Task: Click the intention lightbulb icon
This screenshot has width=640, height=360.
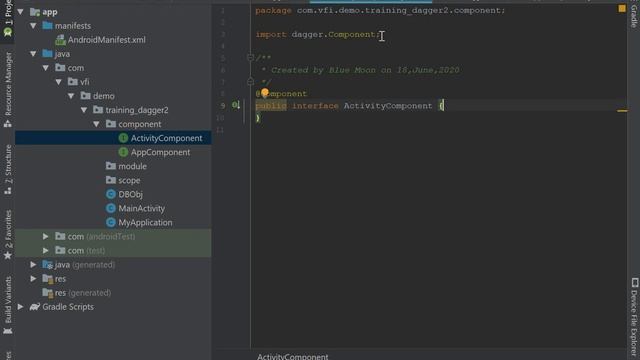Action: [x=265, y=93]
